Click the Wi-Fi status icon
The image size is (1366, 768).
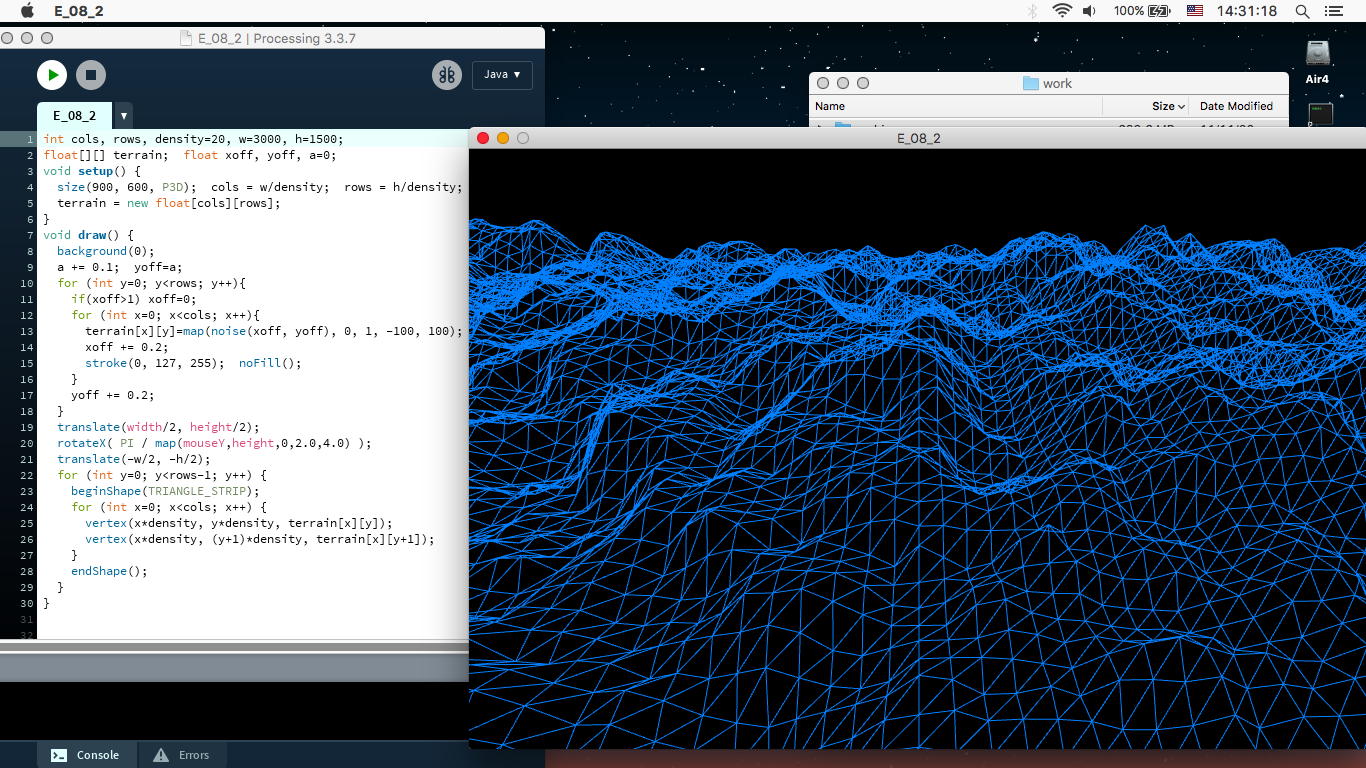coord(1061,11)
